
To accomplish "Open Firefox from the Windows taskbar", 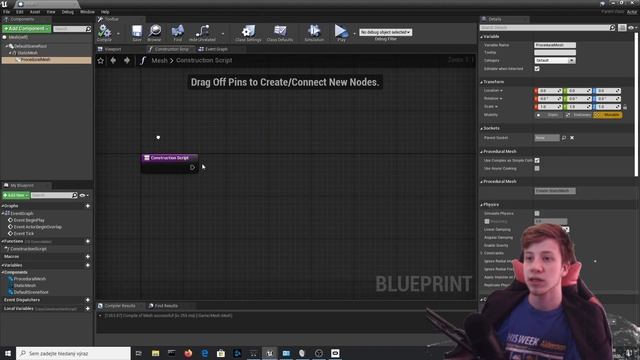I will tap(188, 353).
